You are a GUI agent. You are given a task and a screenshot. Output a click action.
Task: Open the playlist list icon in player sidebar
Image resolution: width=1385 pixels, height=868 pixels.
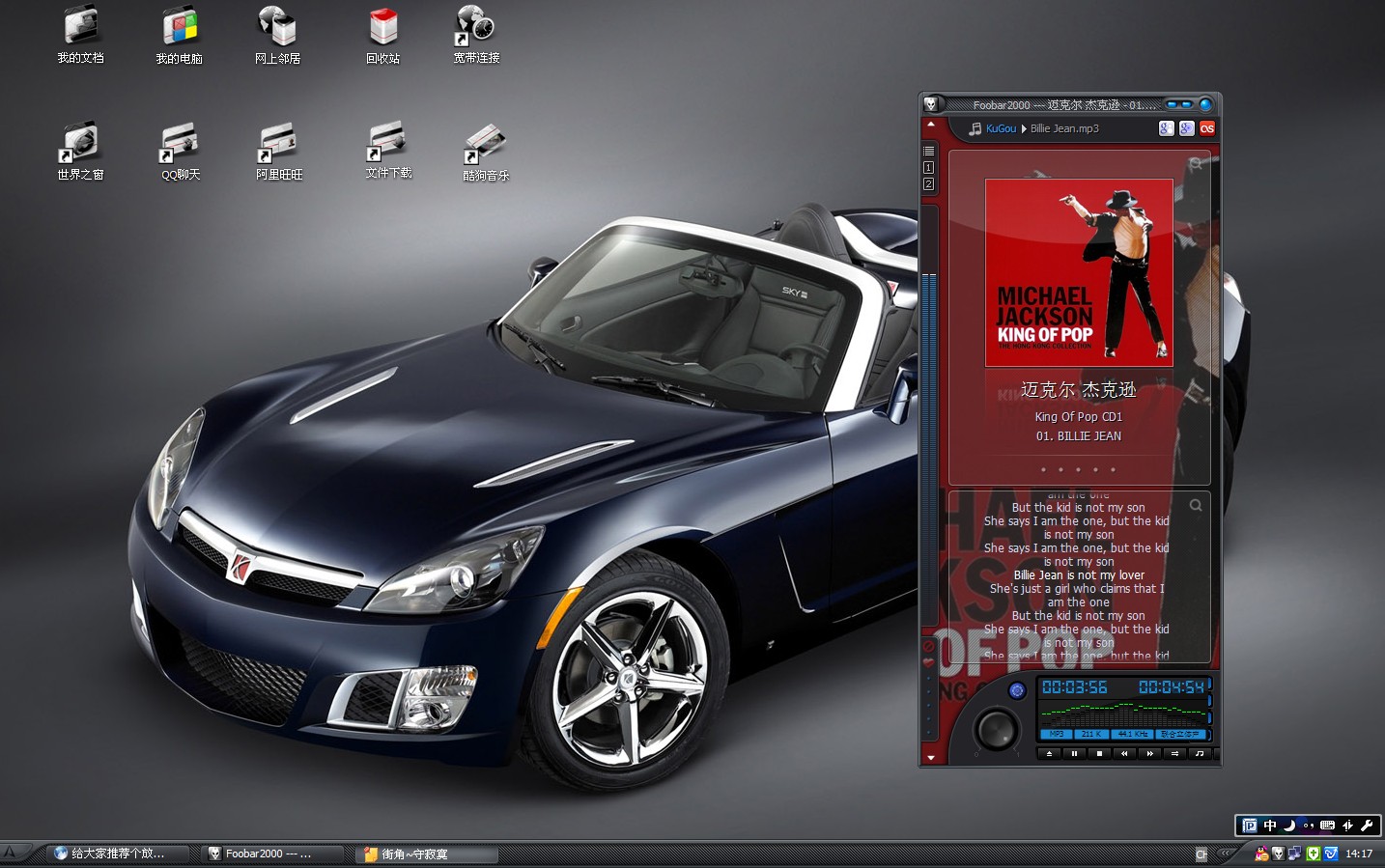pyautogui.click(x=928, y=151)
